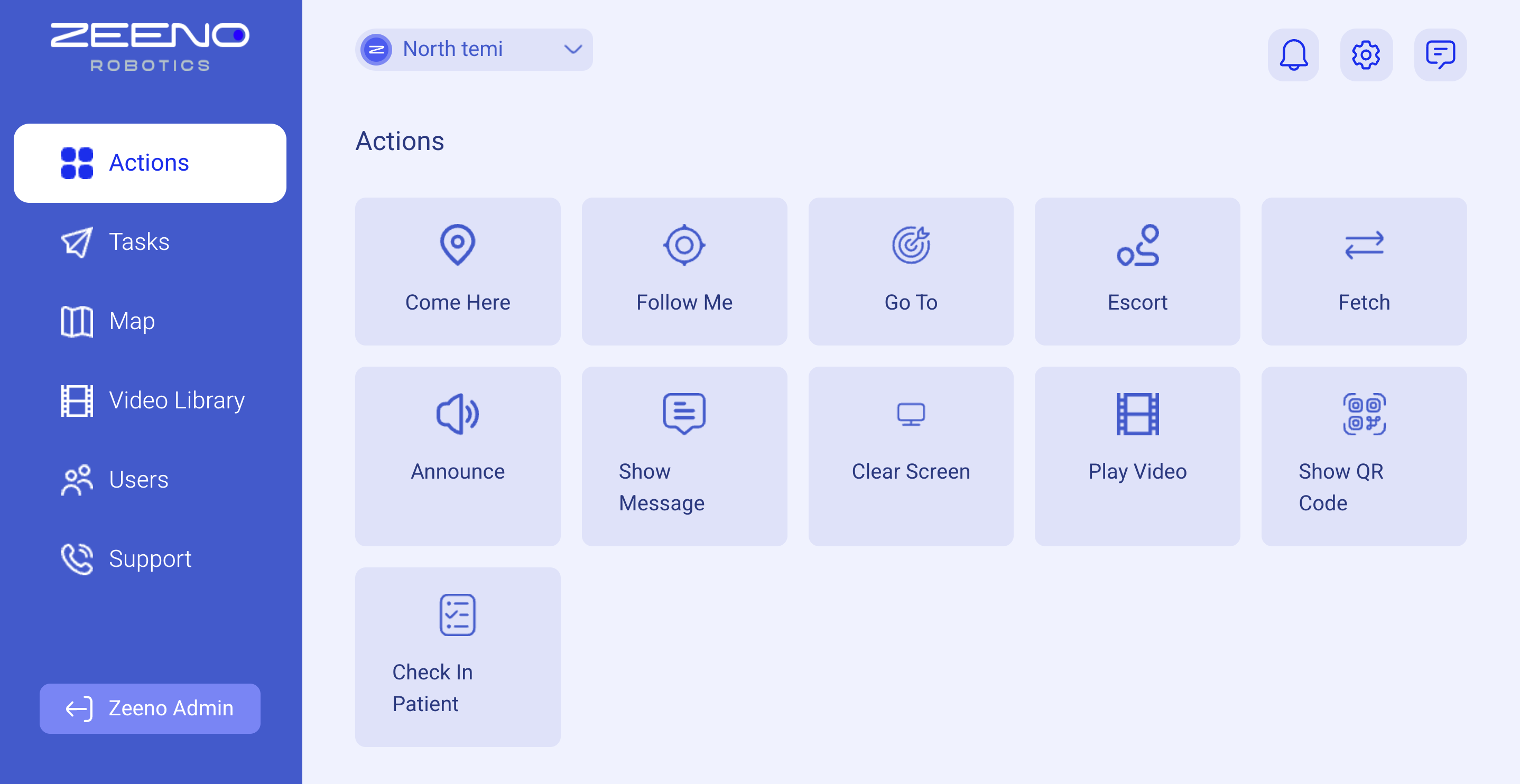
Task: Go to the Tasks menu item
Action: (x=139, y=242)
